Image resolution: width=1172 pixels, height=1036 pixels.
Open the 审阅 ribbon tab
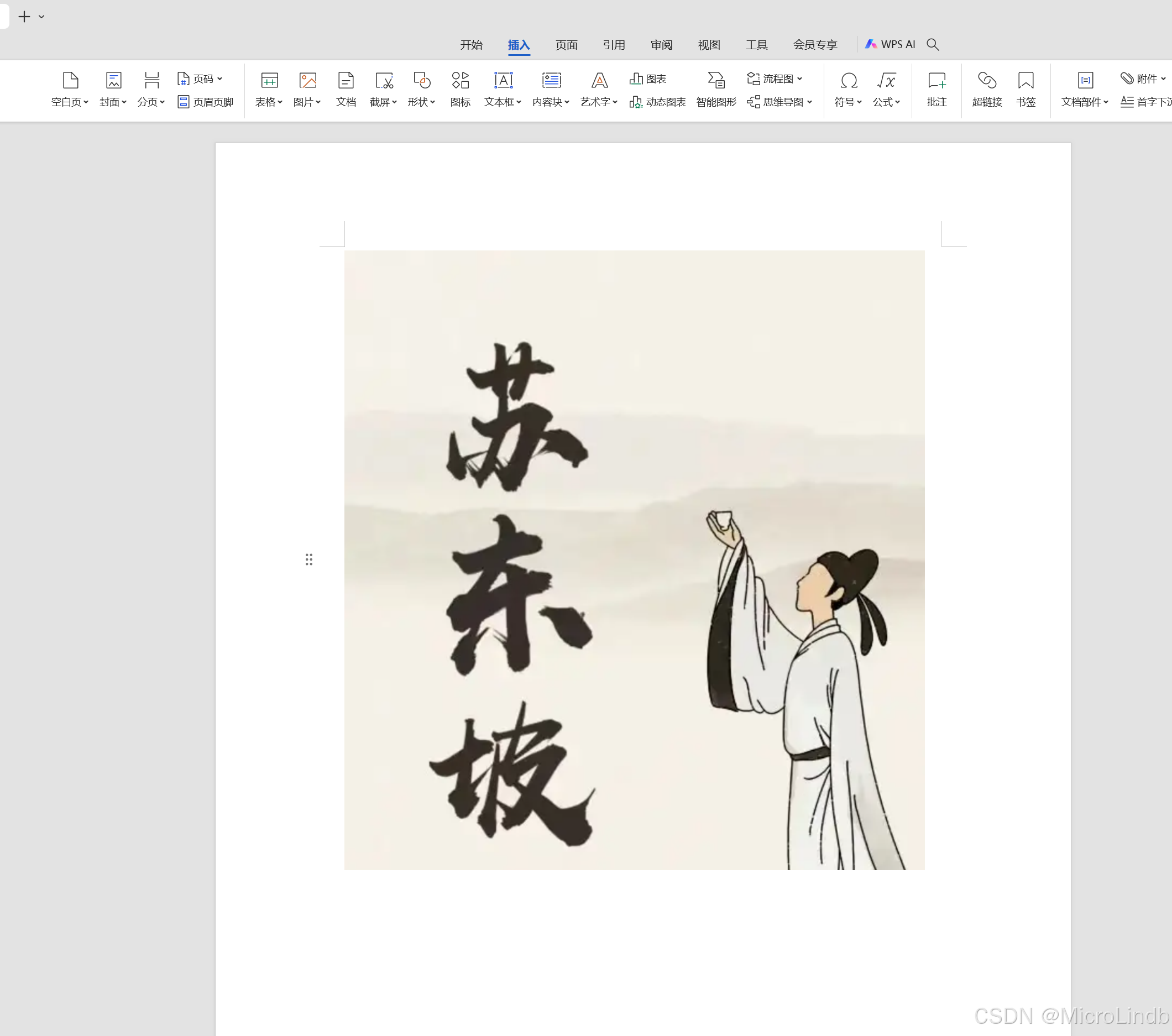coord(661,45)
